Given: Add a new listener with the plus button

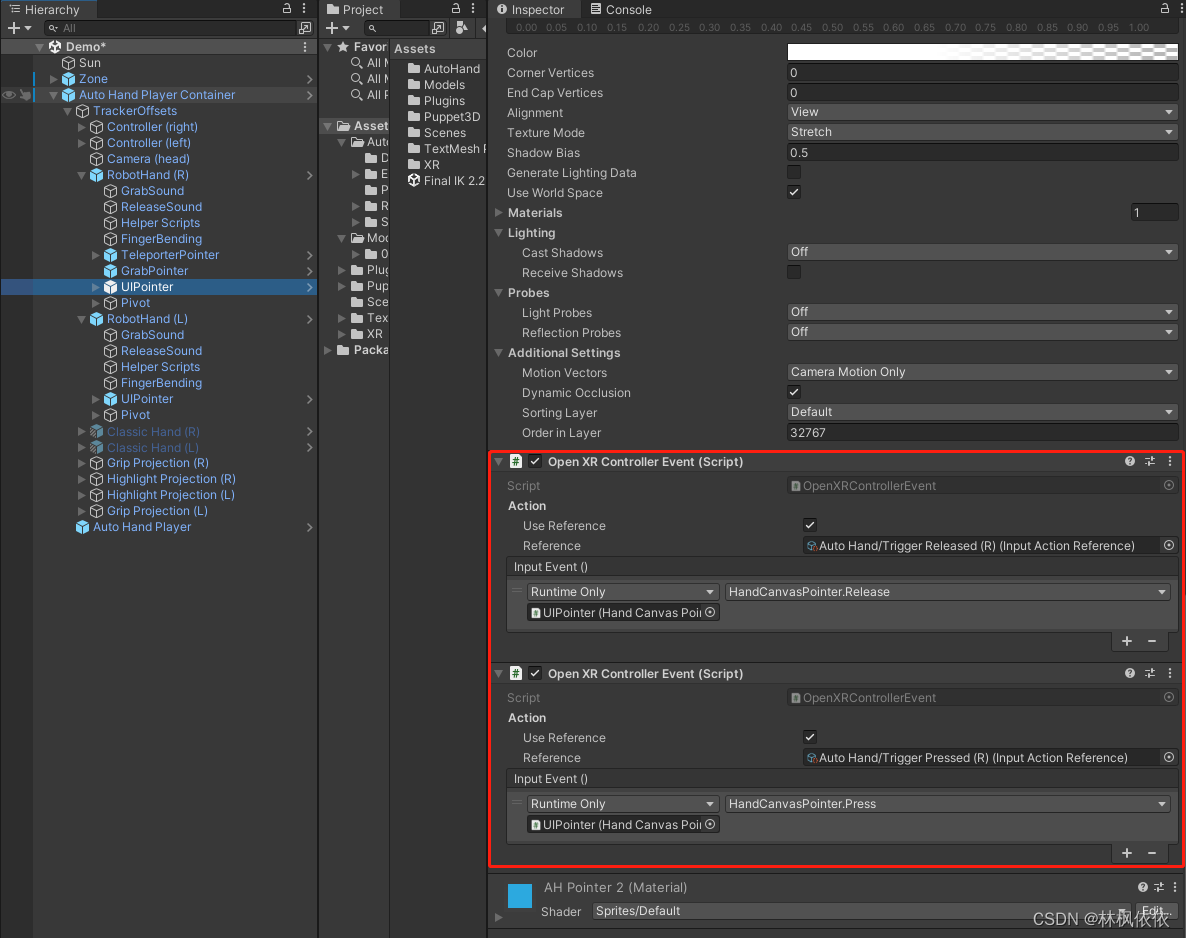Looking at the screenshot, I should (1126, 641).
